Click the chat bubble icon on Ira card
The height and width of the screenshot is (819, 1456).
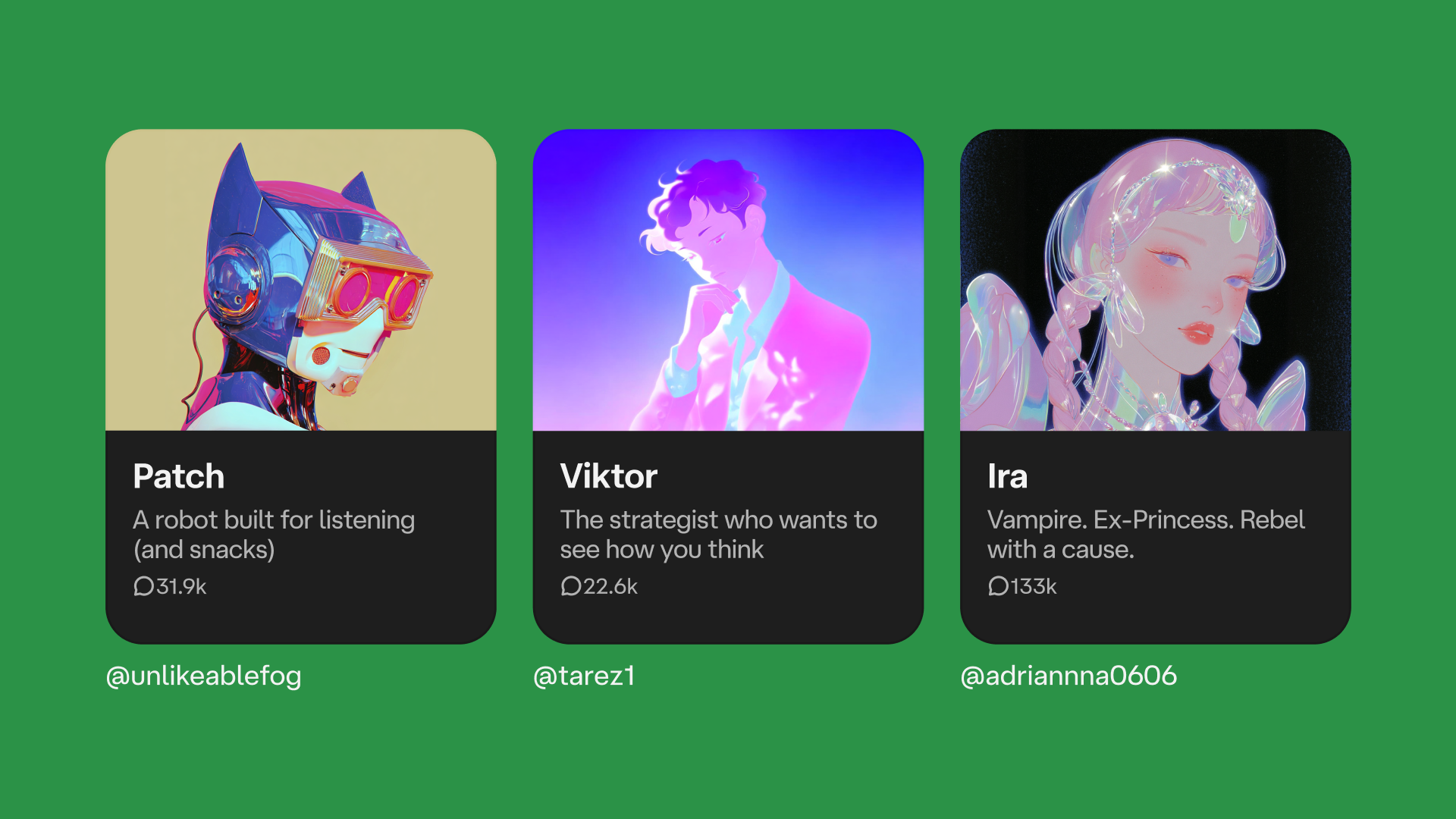(998, 586)
